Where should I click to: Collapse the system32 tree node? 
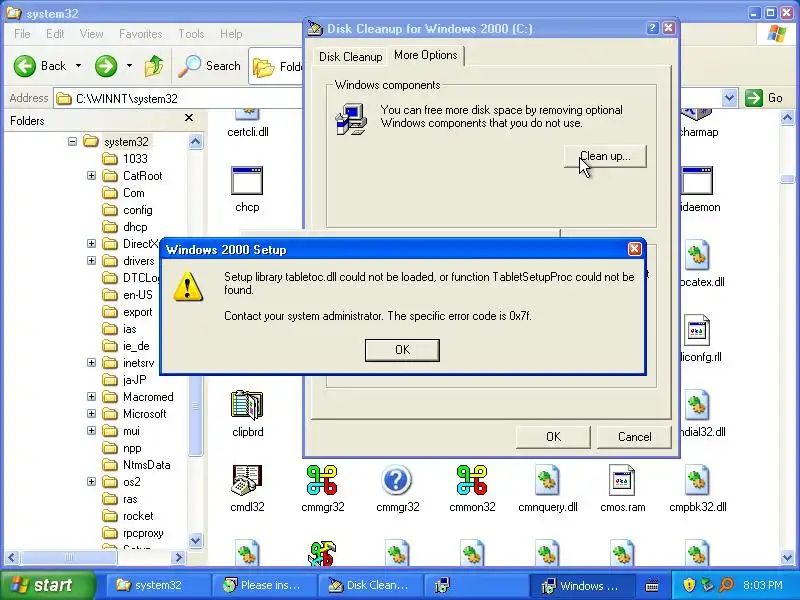tap(72, 141)
